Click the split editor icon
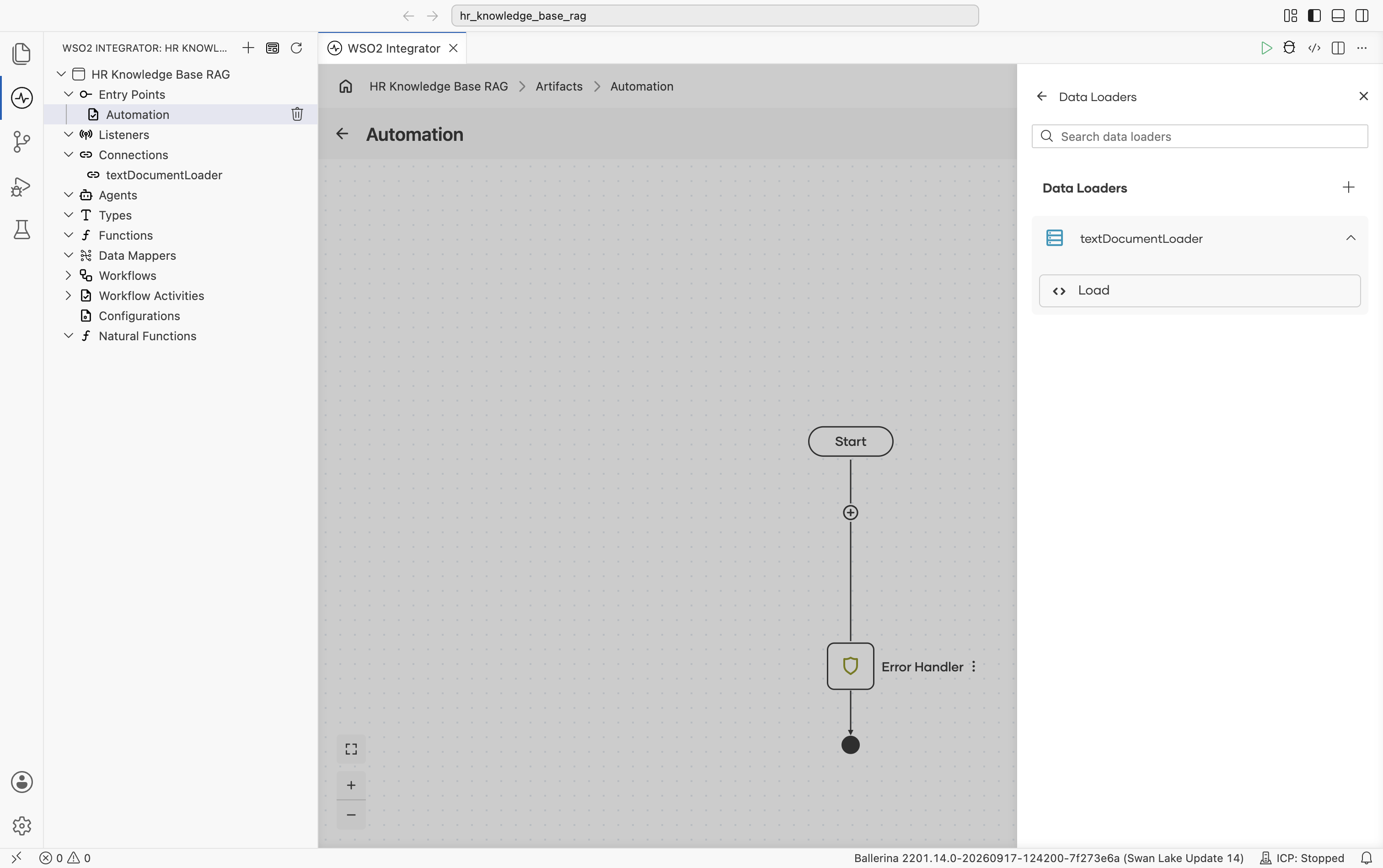 pyautogui.click(x=1338, y=48)
